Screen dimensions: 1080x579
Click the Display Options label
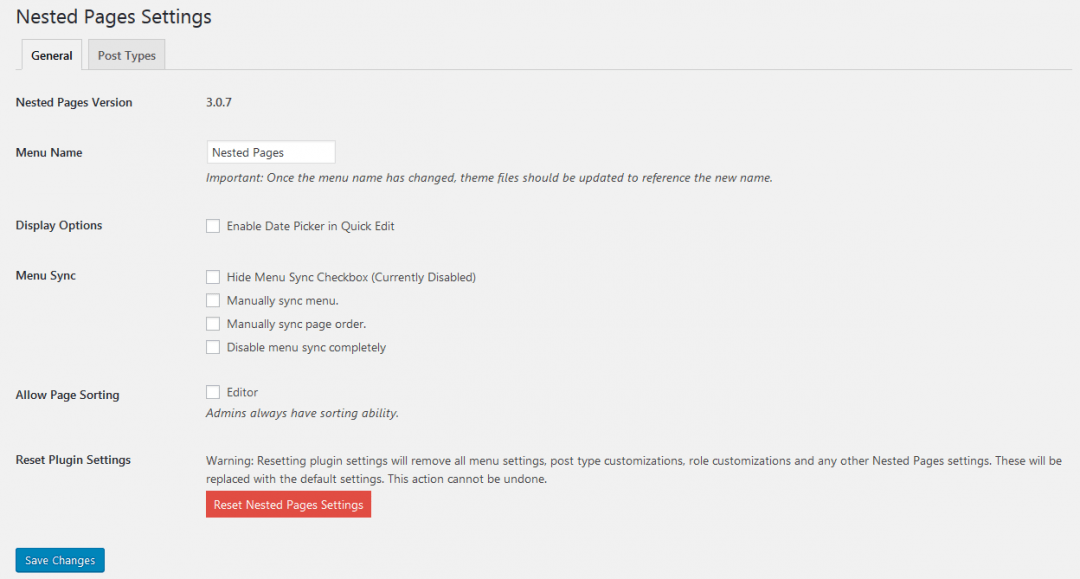(58, 225)
